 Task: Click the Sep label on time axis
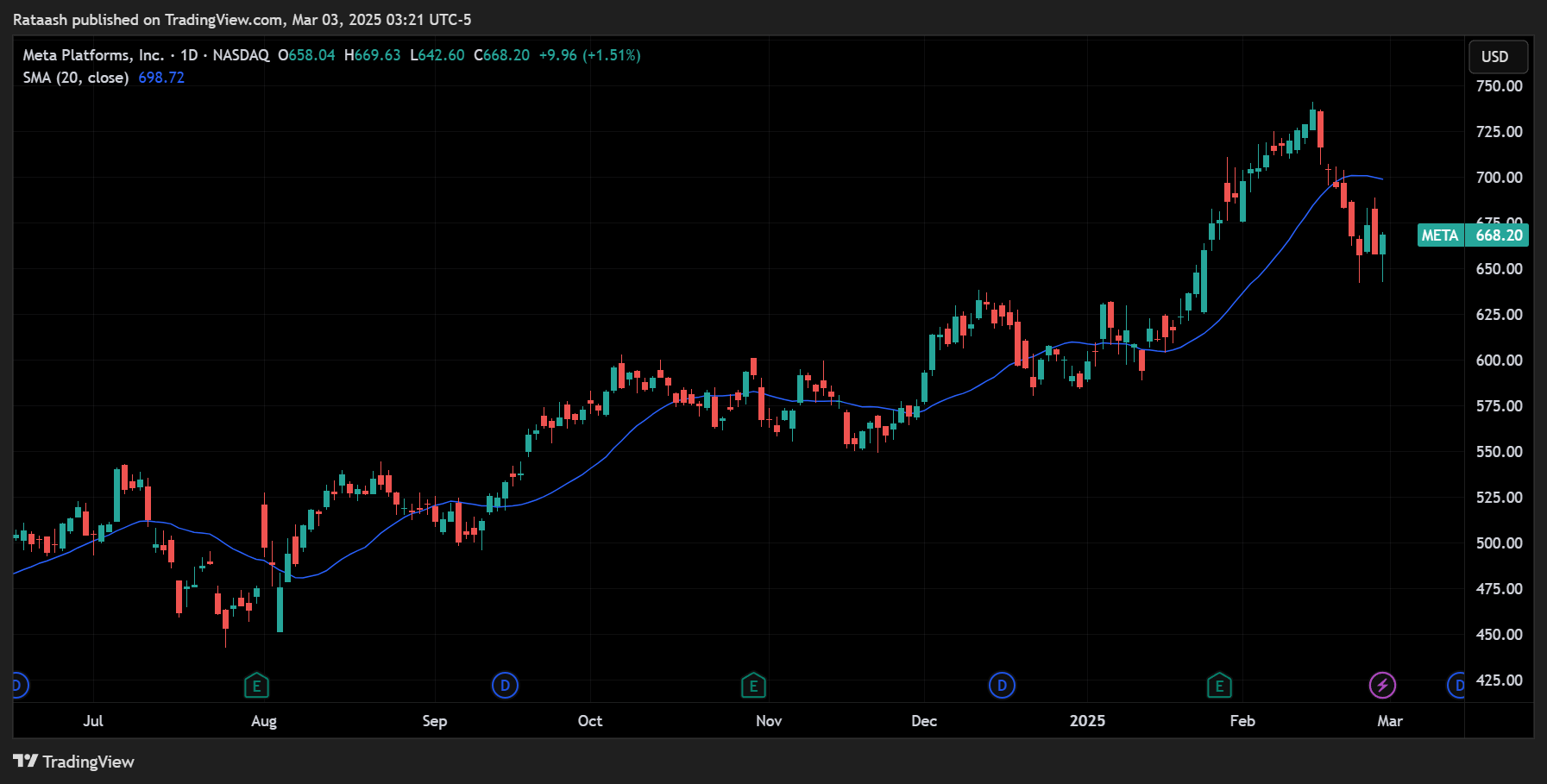[435, 722]
